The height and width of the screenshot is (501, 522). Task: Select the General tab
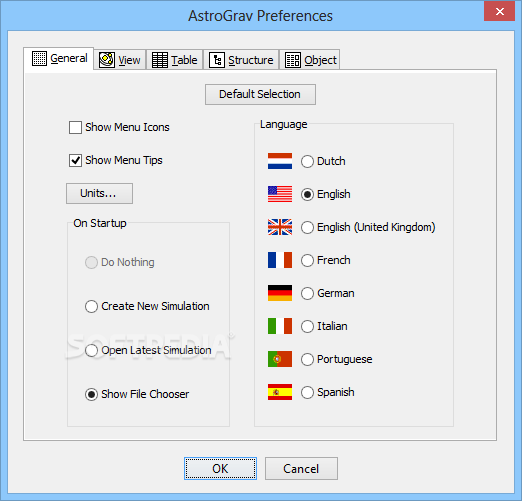point(59,58)
